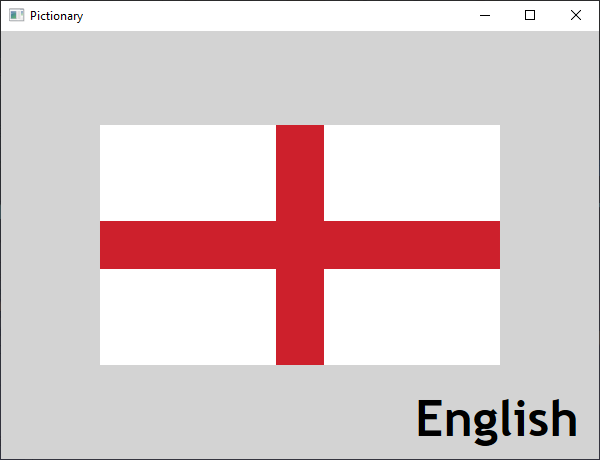Click the English language label
Viewport: 600px width, 460px height.
(497, 421)
